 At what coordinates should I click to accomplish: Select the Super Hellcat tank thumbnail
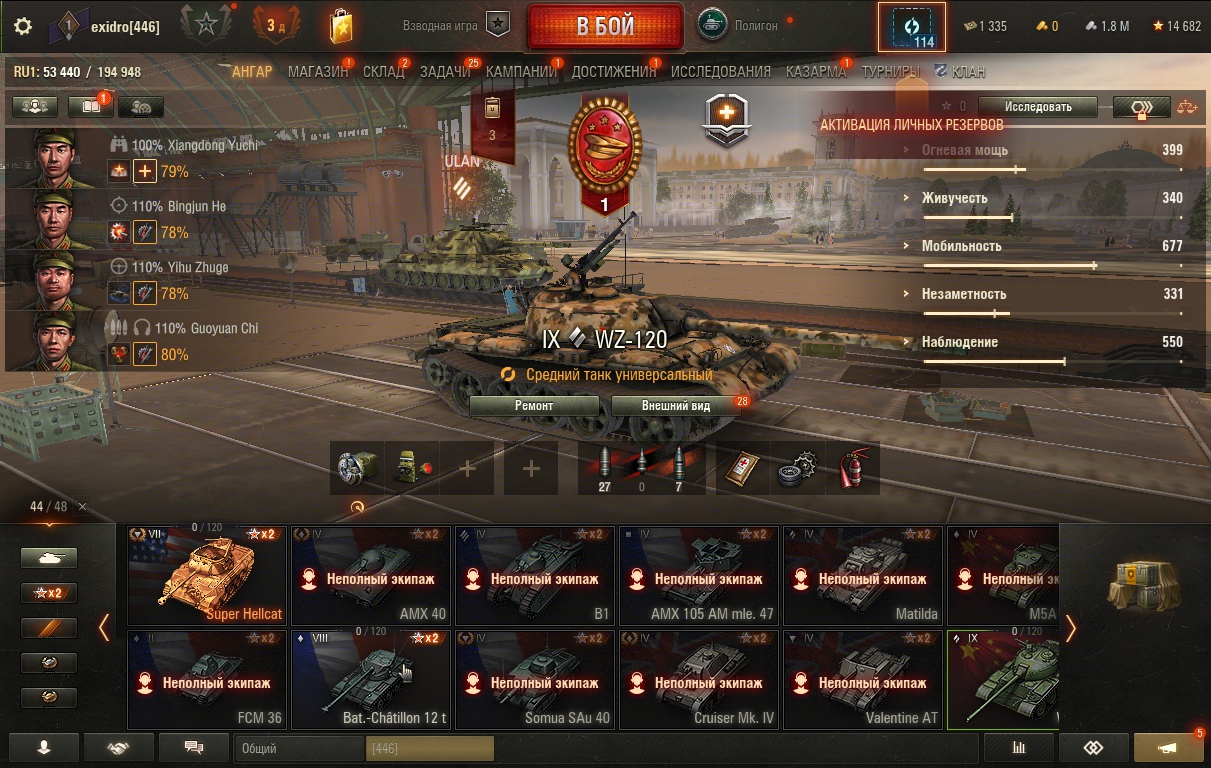207,576
